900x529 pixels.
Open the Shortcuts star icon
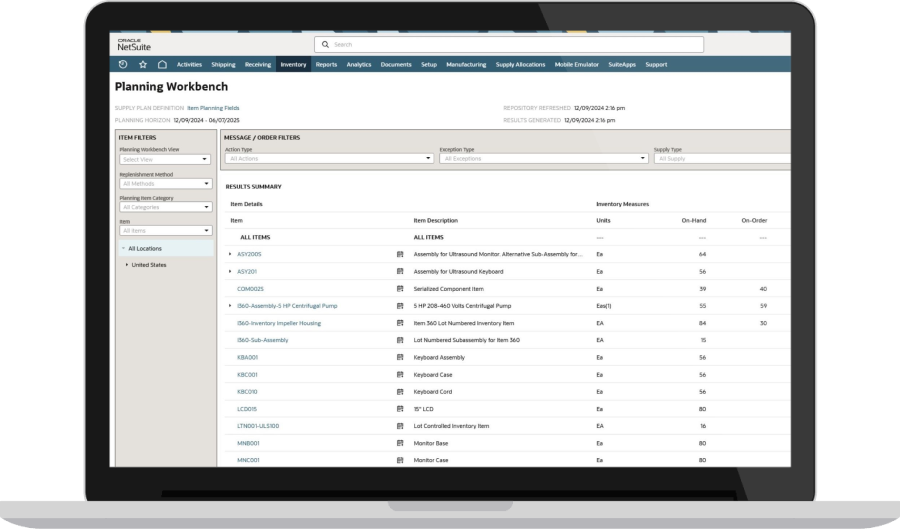[x=143, y=64]
